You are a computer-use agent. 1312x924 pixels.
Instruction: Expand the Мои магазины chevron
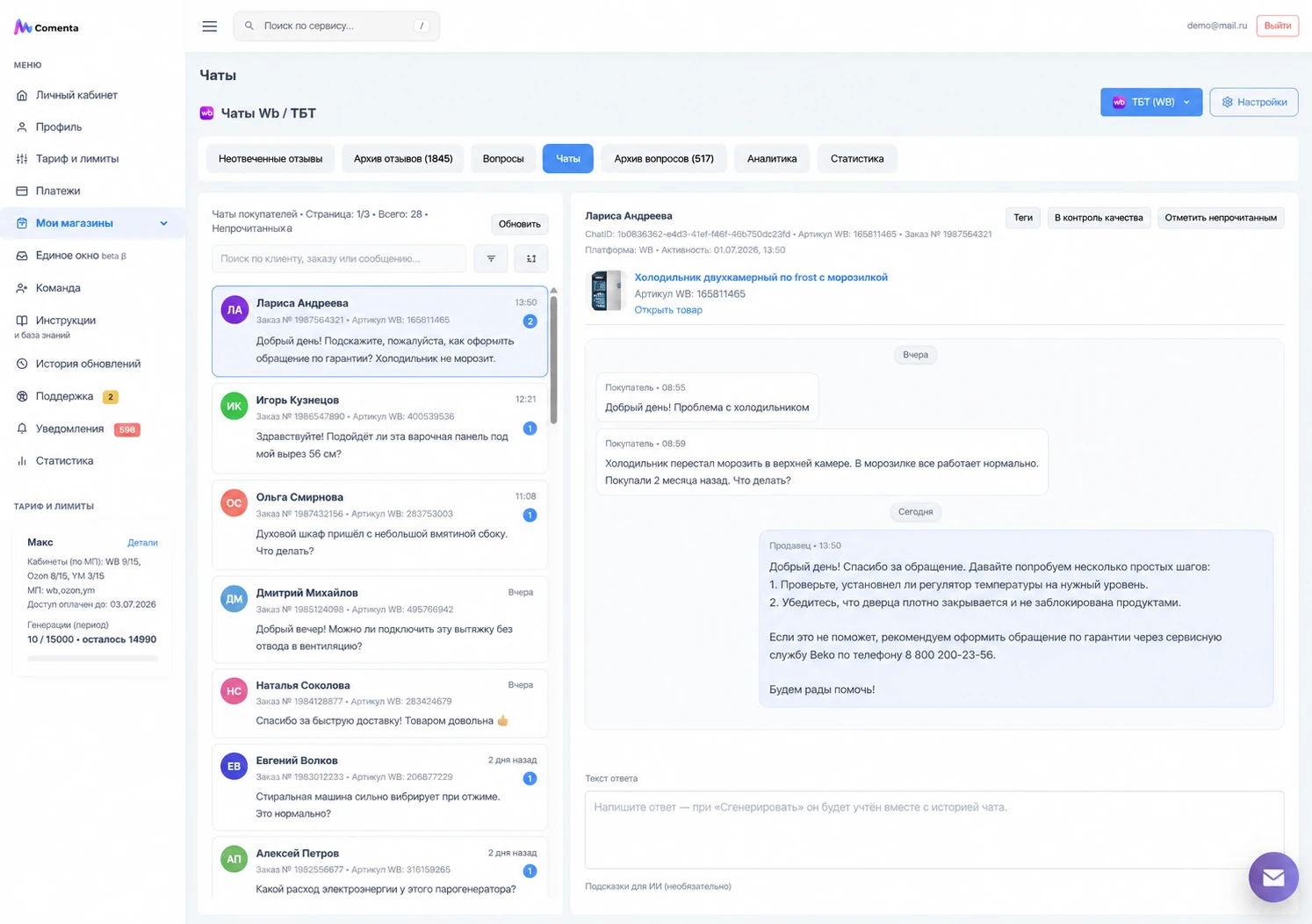(163, 223)
